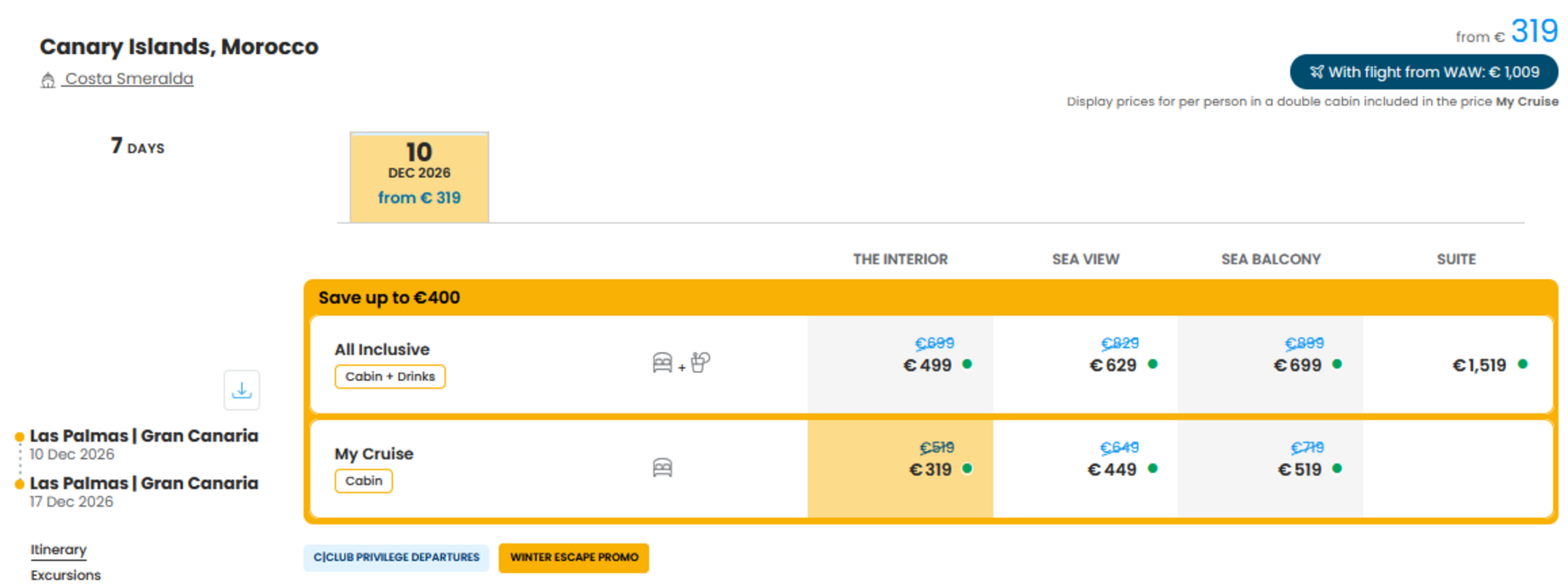Click the Winter Escape Promo badge
This screenshot has width=1568, height=584.
574,558
